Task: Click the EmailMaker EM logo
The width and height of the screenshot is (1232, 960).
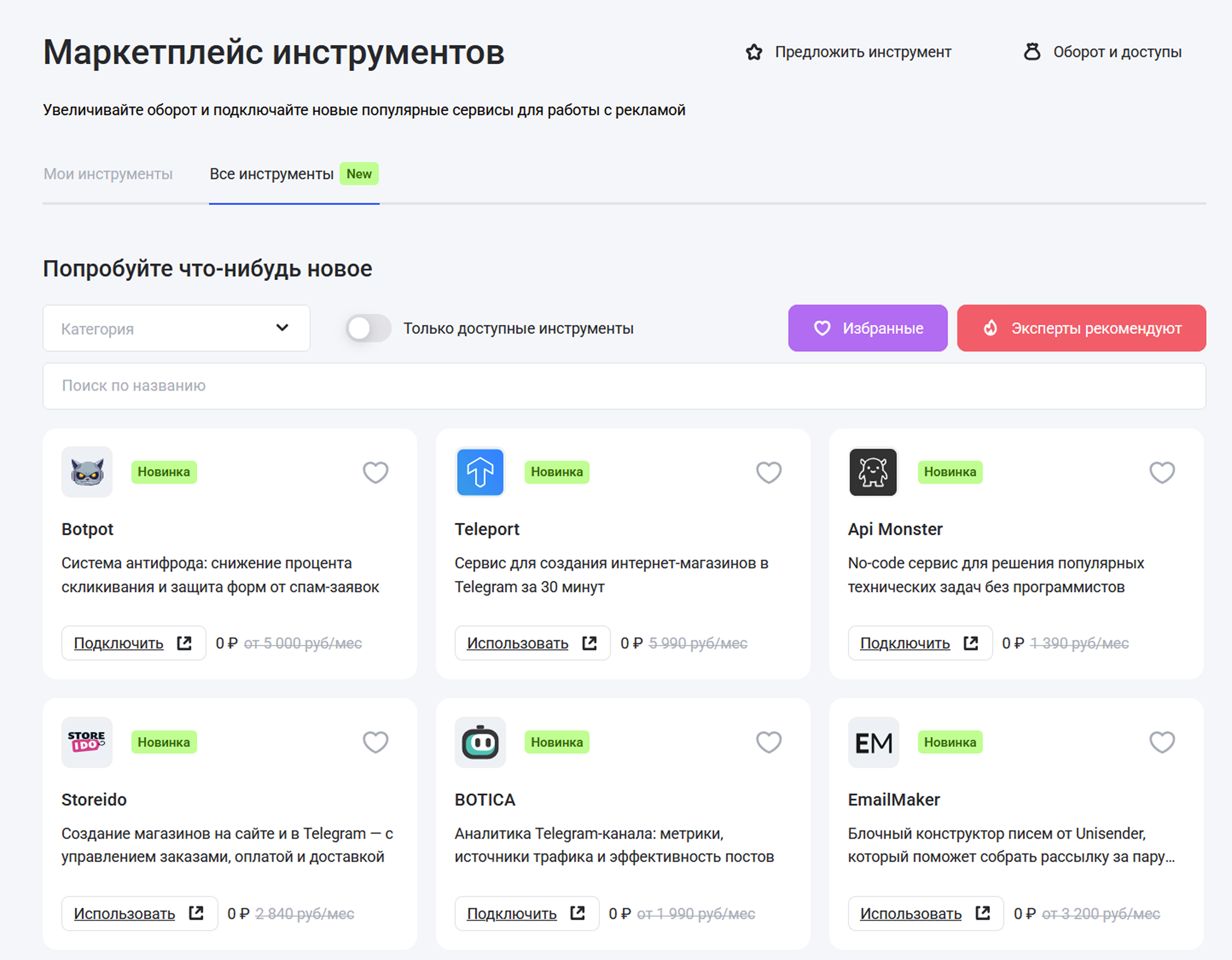Action: coord(873,742)
